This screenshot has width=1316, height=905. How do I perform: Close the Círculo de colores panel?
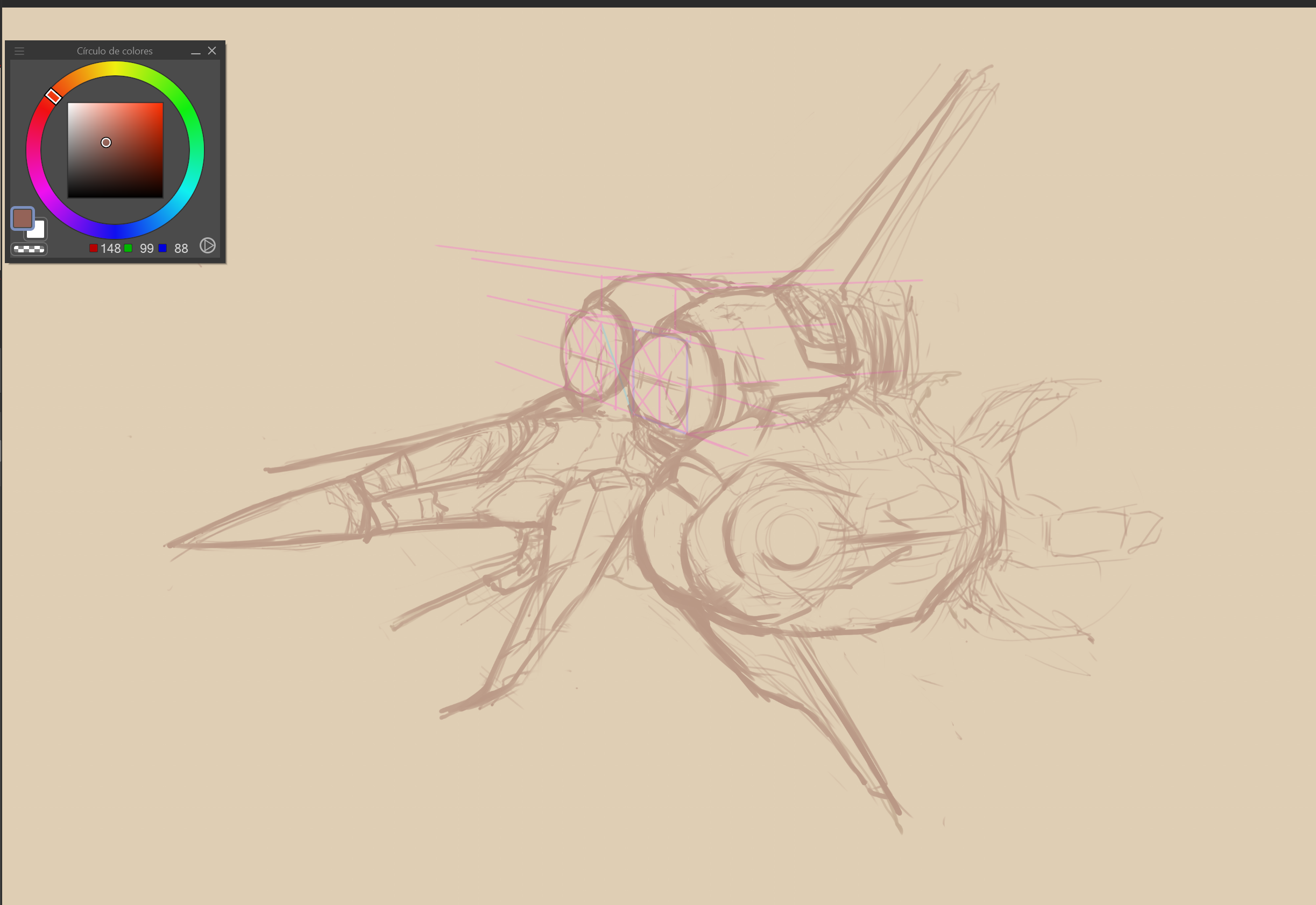coord(212,51)
